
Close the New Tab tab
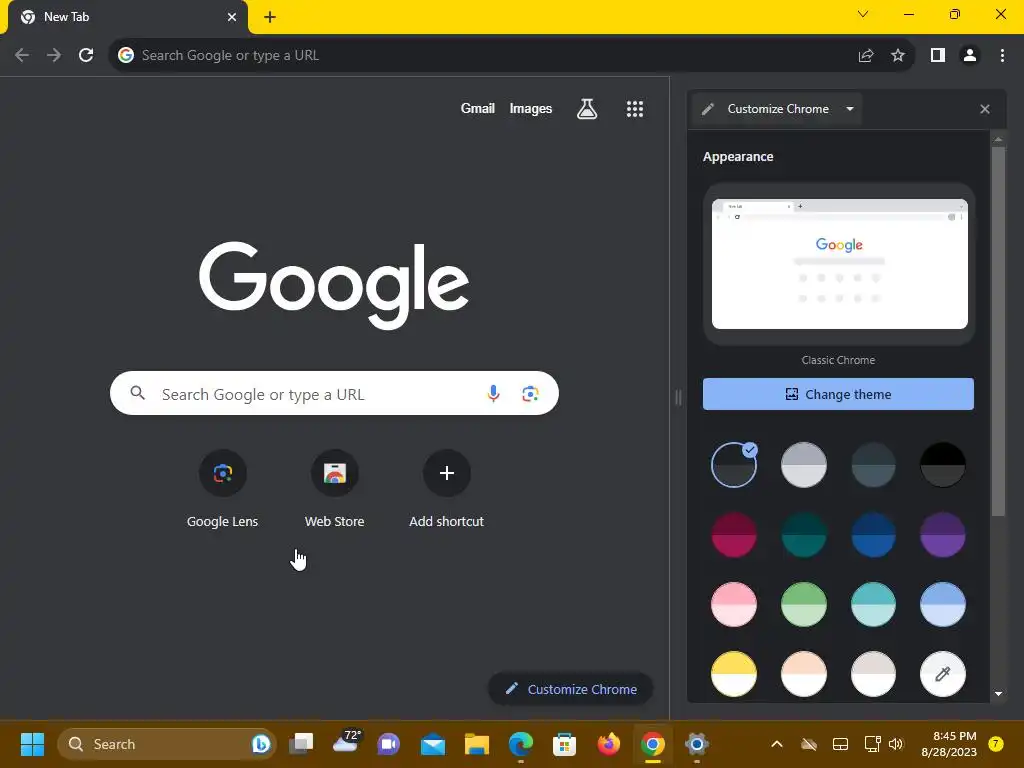[x=232, y=17]
